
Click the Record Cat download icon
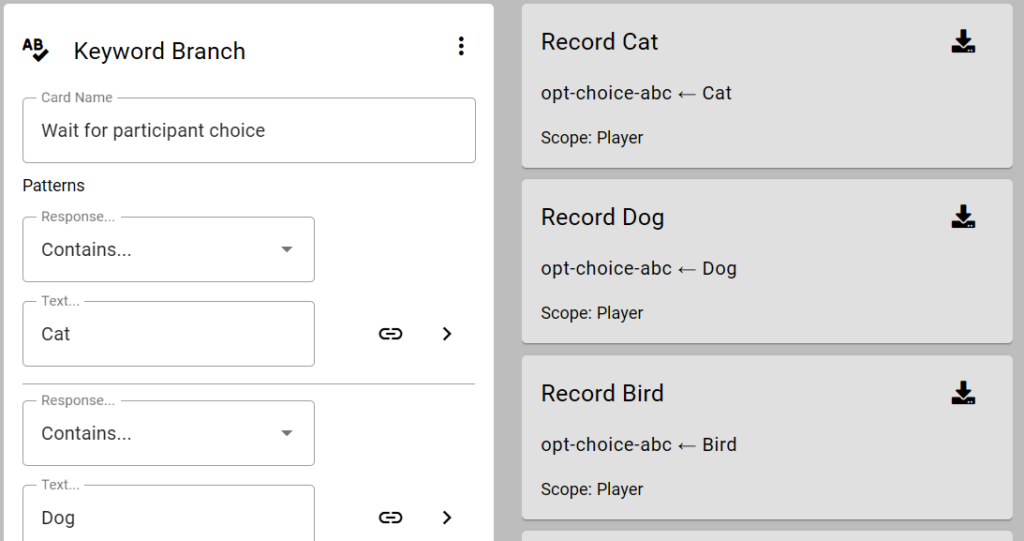[x=962, y=42]
